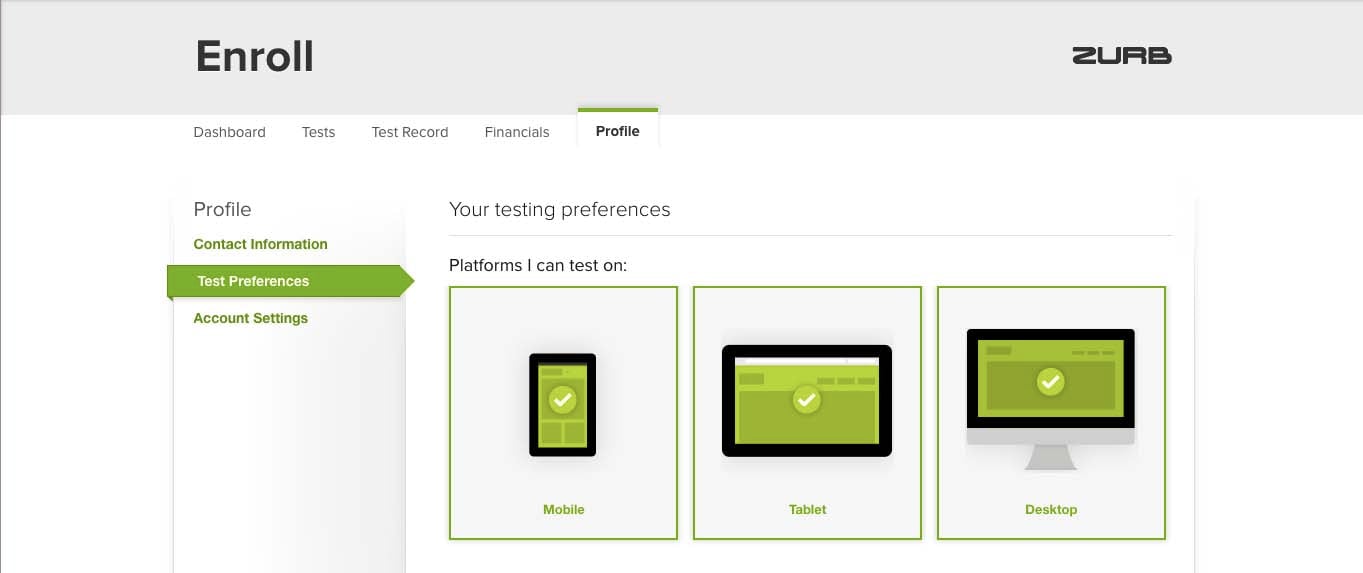This screenshot has height=573, width=1363.
Task: Click the tablet device illustration
Action: pos(807,401)
